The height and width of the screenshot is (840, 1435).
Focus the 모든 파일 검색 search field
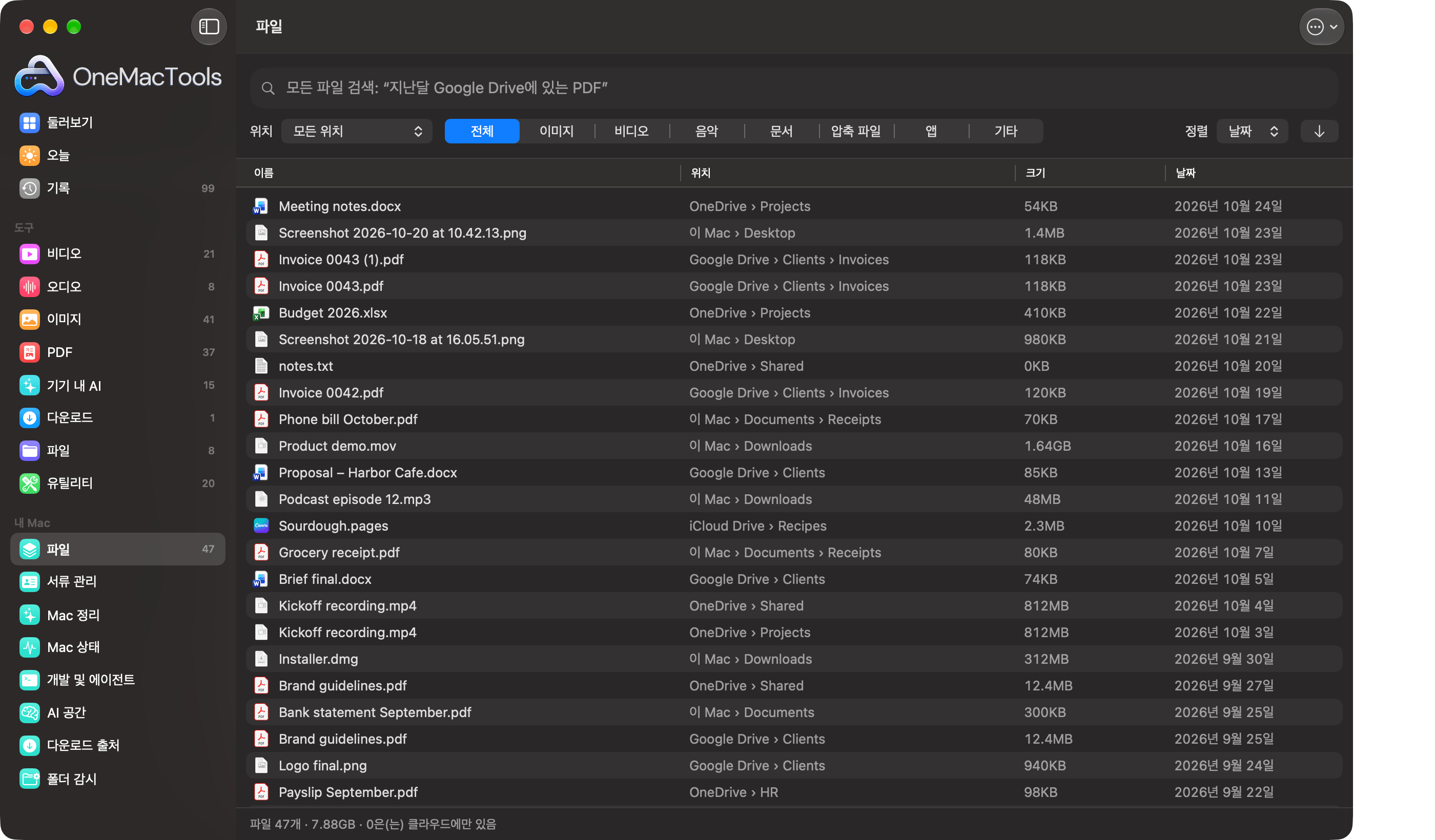794,88
